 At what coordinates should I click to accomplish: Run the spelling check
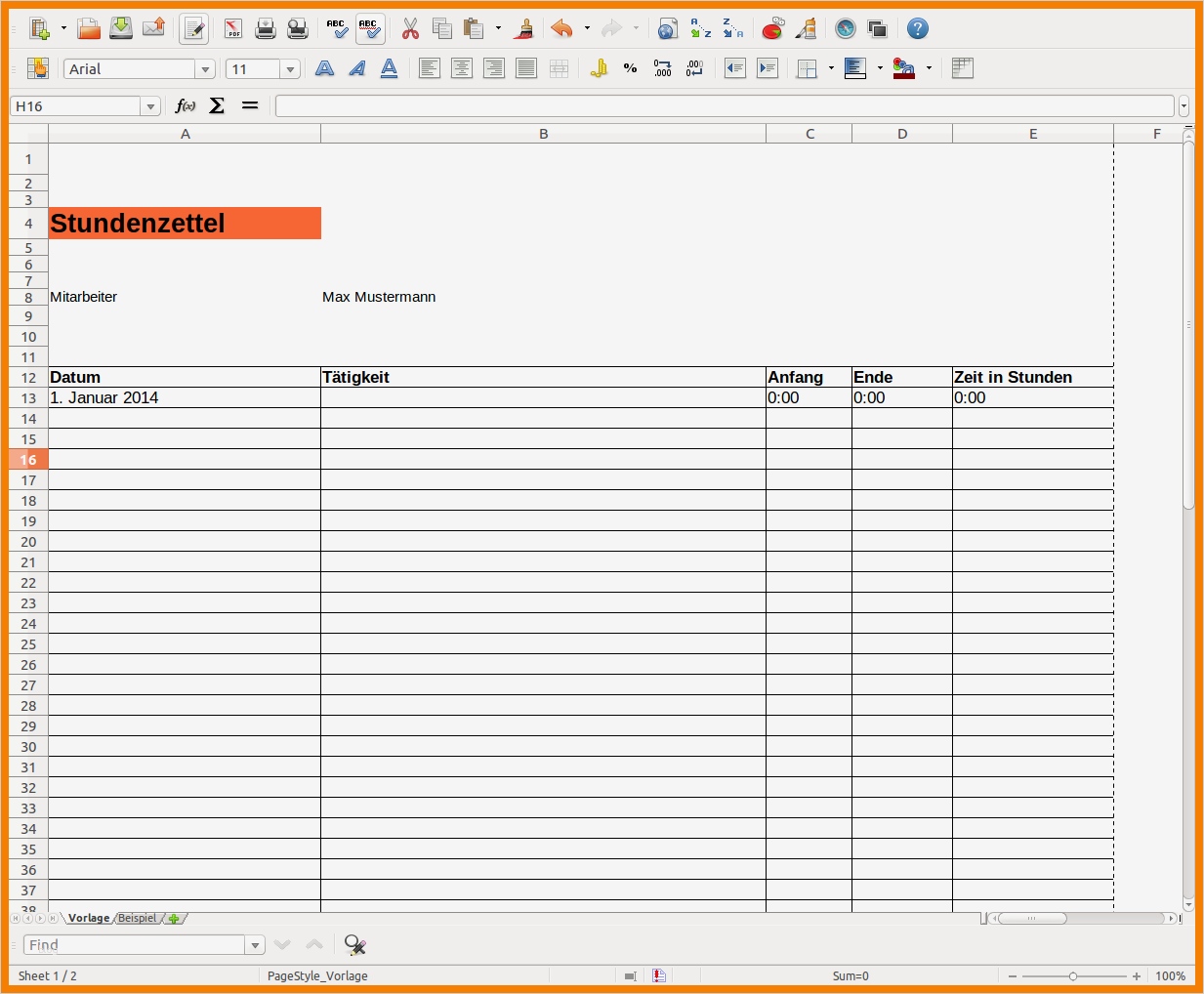[338, 28]
